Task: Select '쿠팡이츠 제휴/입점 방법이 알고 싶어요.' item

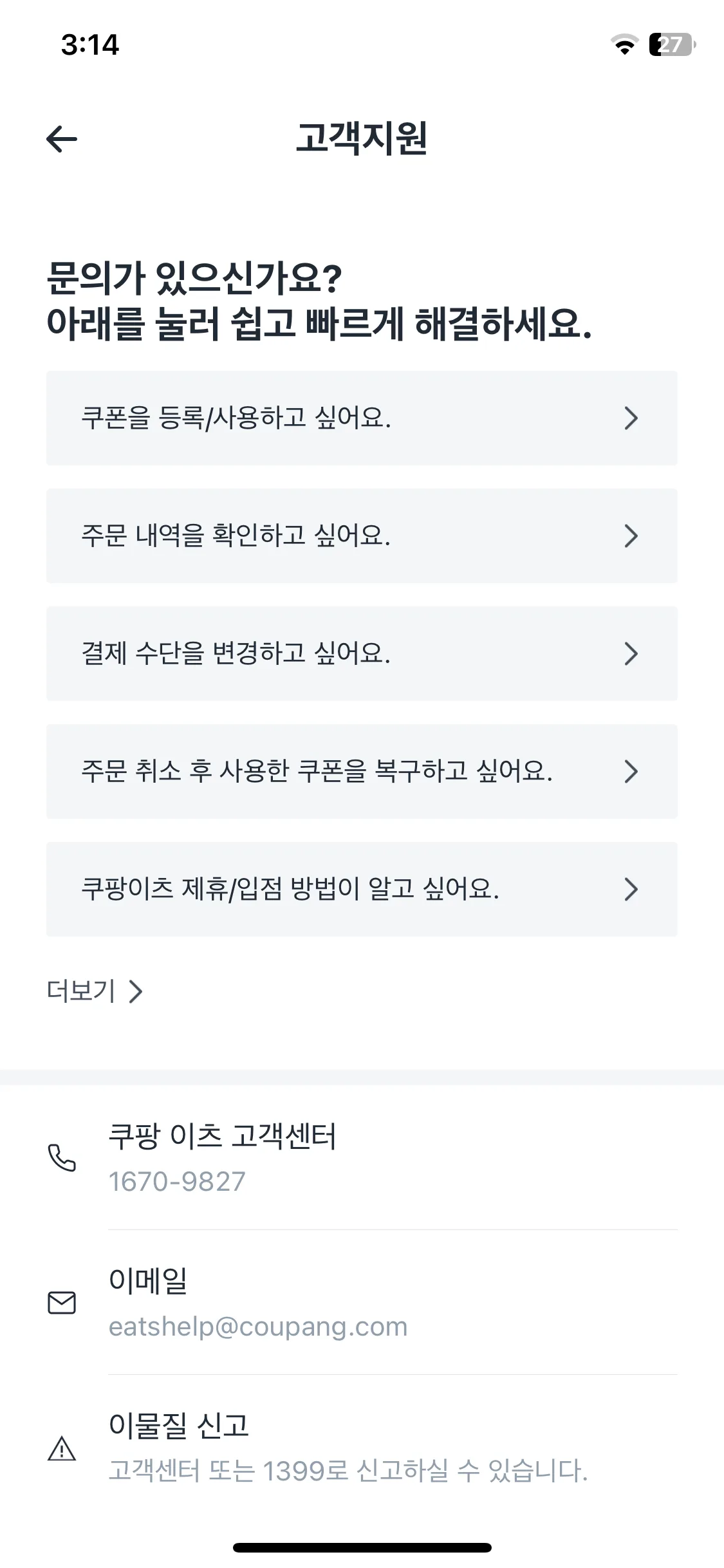Action: [x=290, y=890]
